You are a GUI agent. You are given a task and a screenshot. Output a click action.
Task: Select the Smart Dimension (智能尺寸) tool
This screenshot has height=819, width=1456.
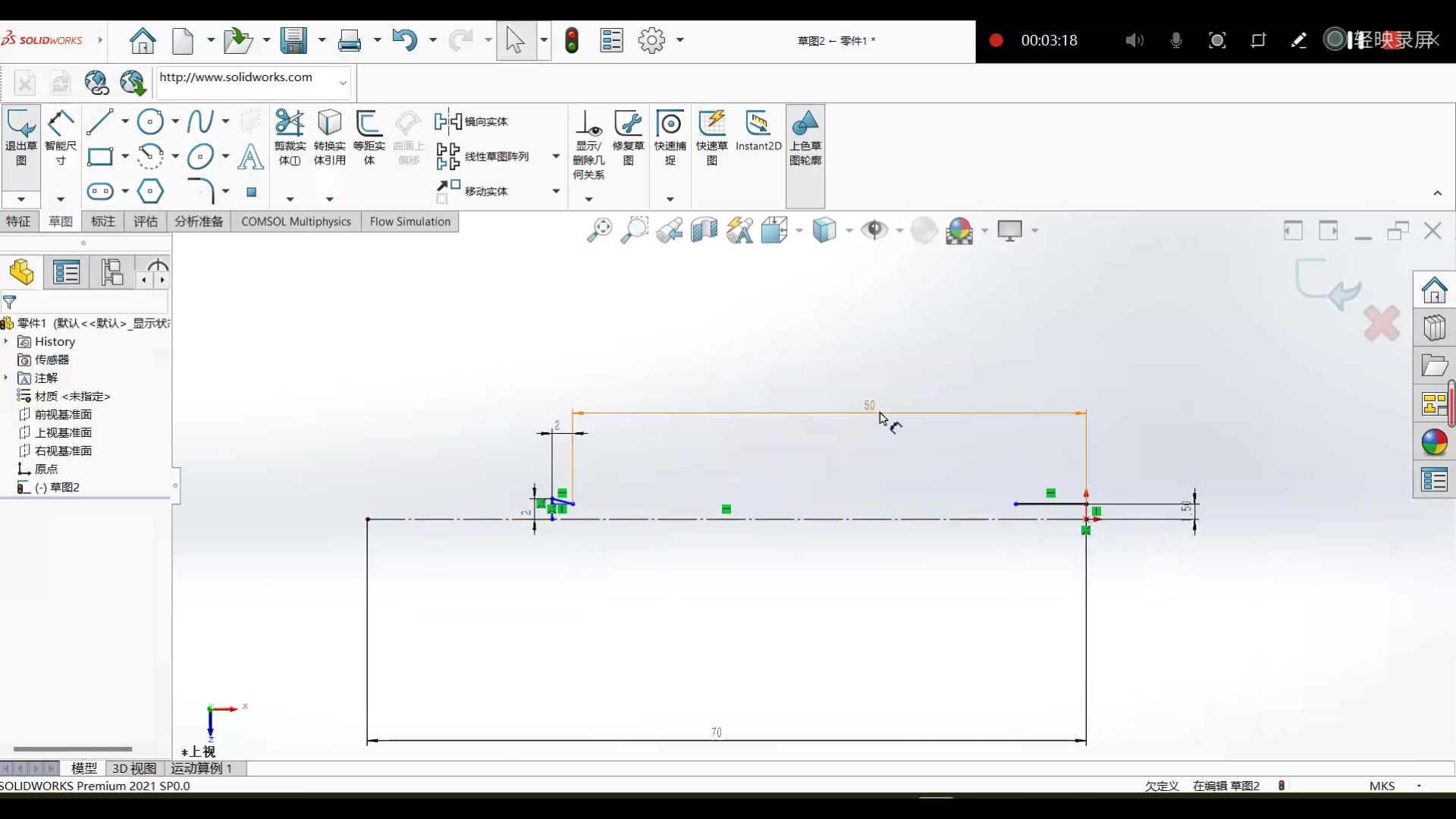point(61,136)
